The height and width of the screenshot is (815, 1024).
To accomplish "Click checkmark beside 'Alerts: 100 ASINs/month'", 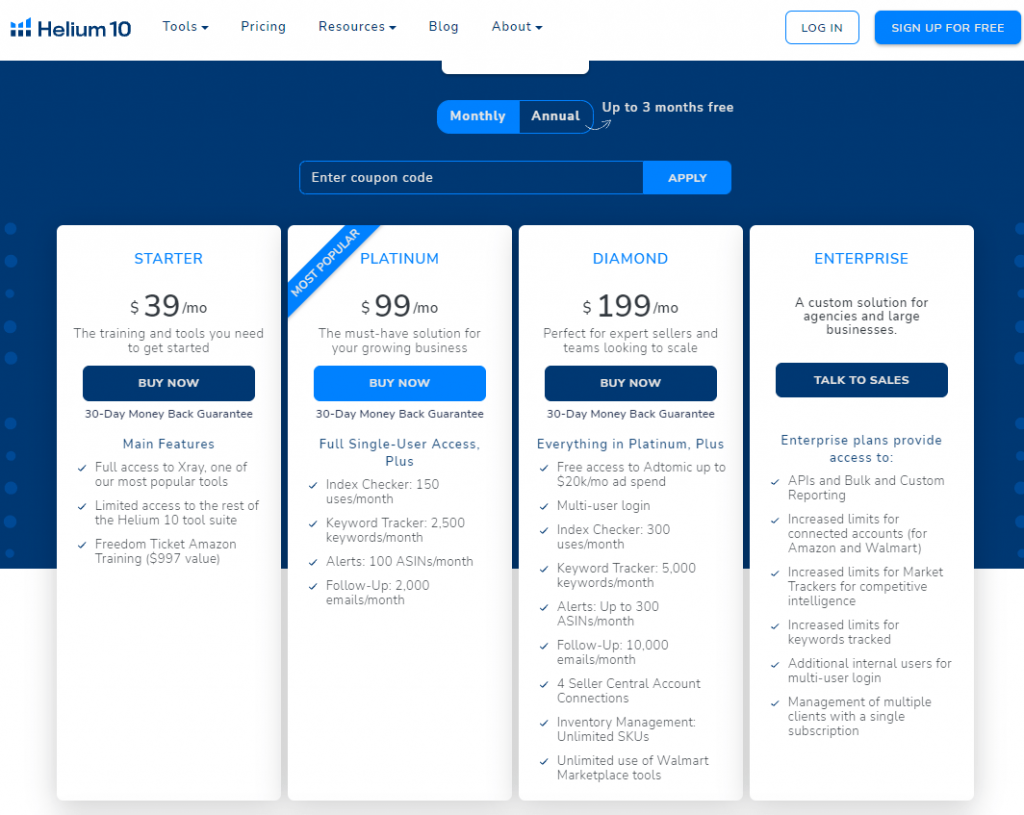I will click(x=313, y=562).
